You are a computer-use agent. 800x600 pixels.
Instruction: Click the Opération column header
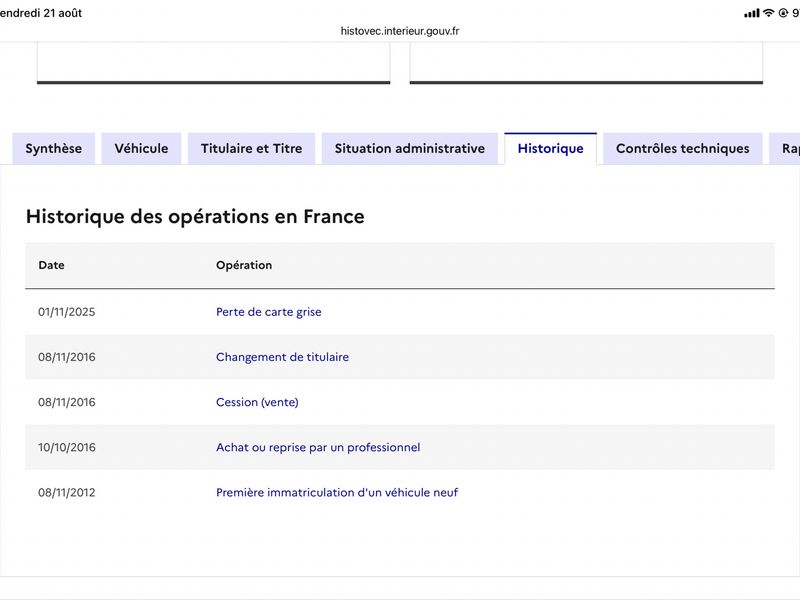[x=244, y=265]
